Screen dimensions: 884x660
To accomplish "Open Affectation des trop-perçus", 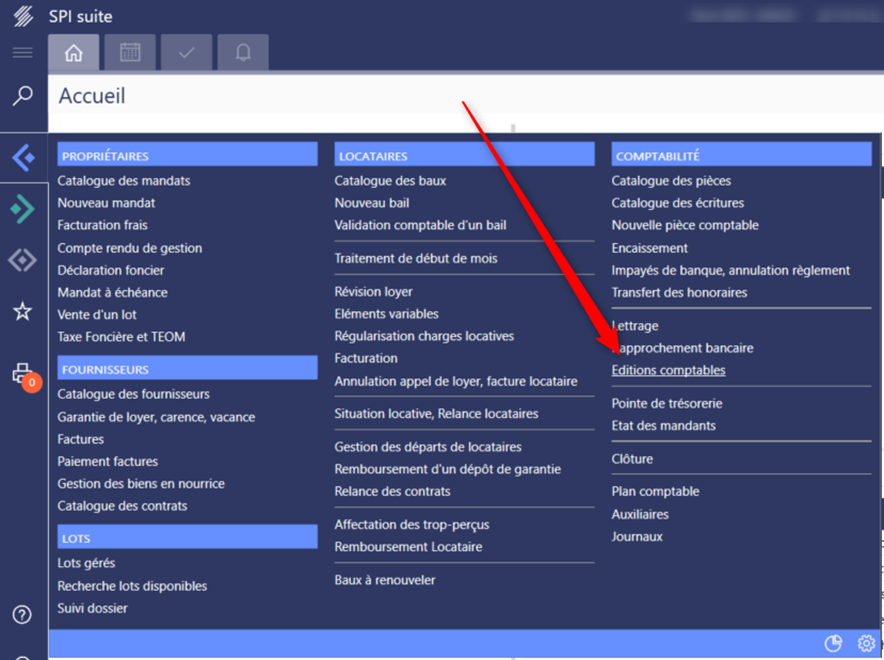I will coord(412,525).
